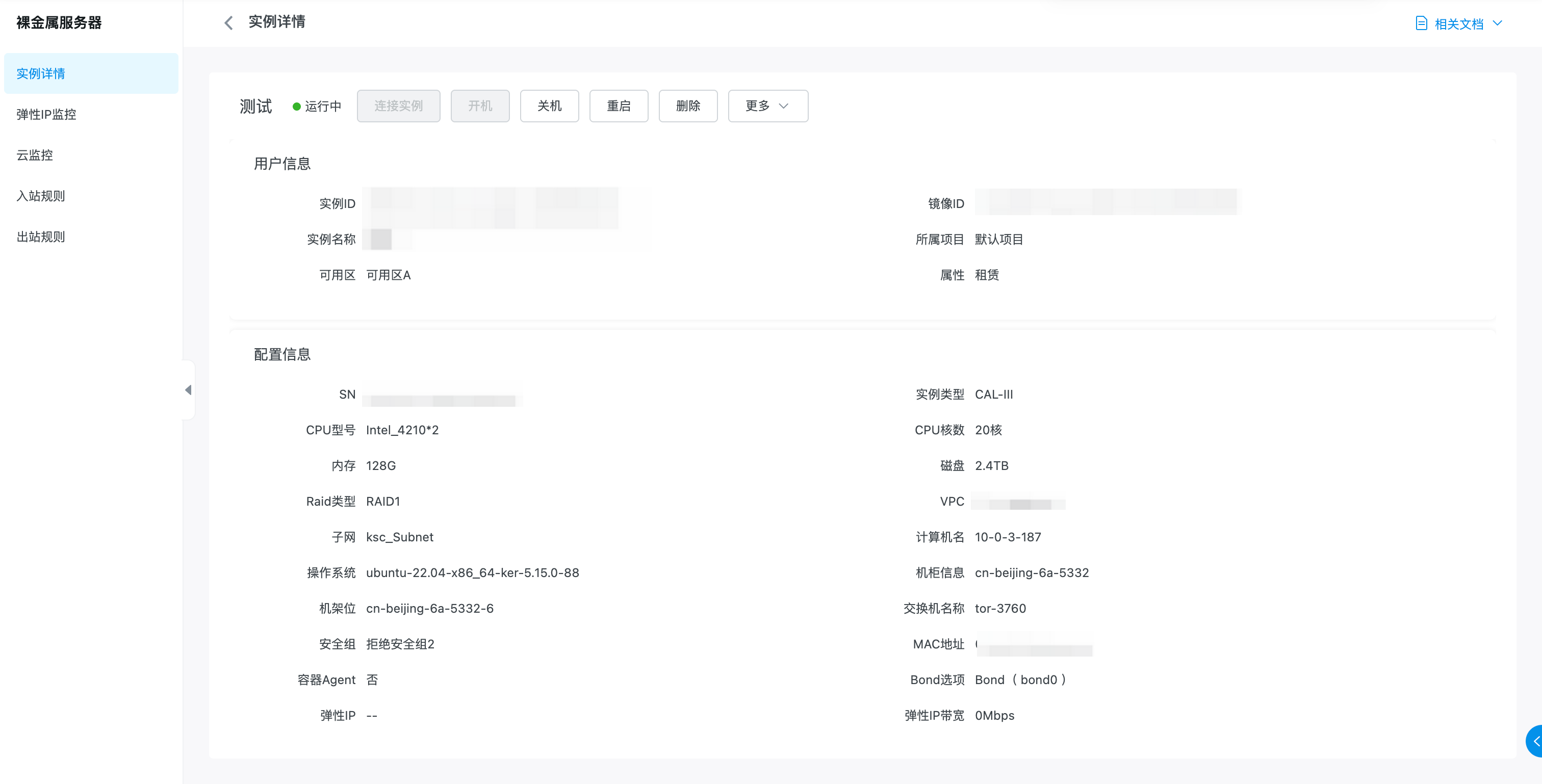
Task: Click the 拒绝安全组2 security group value
Action: pyautogui.click(x=400, y=644)
